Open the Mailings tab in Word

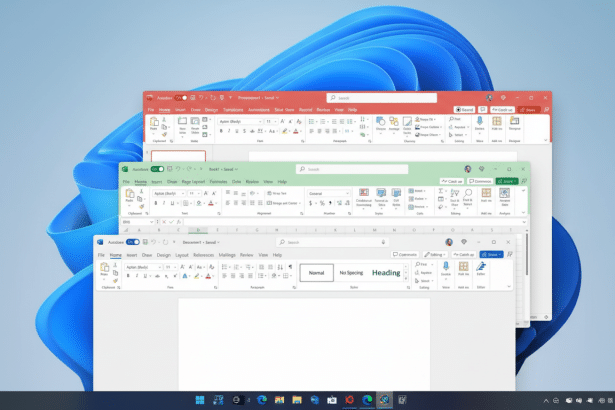(227, 255)
